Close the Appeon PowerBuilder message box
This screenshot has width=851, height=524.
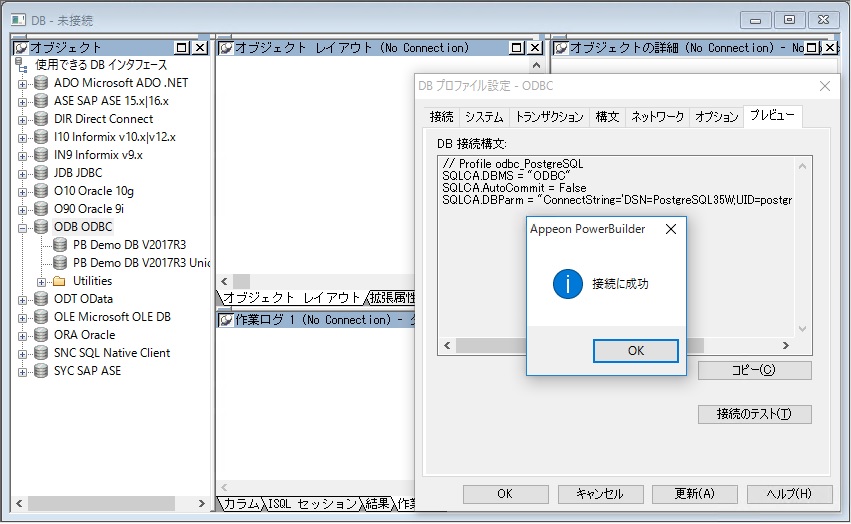671,229
